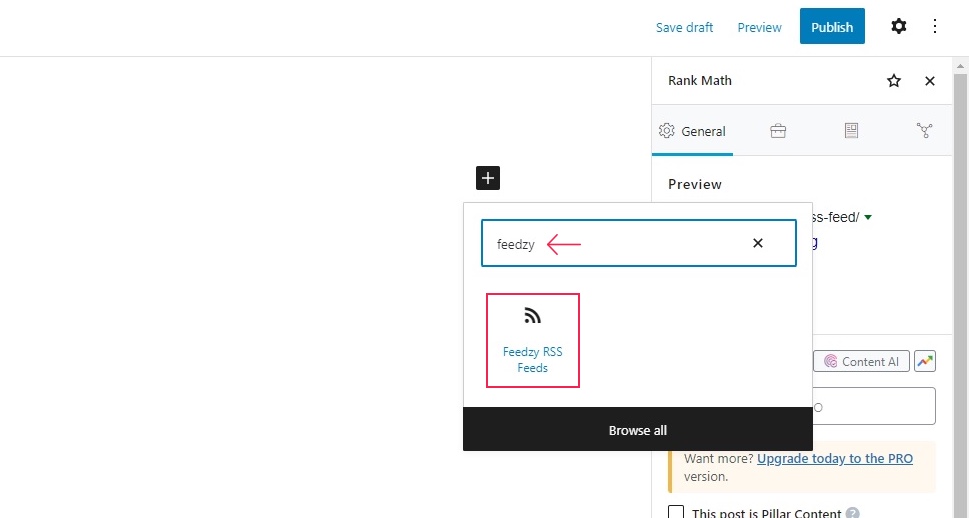Click the trends chart icon button
Screen dimensions: 969x518
coord(925,362)
